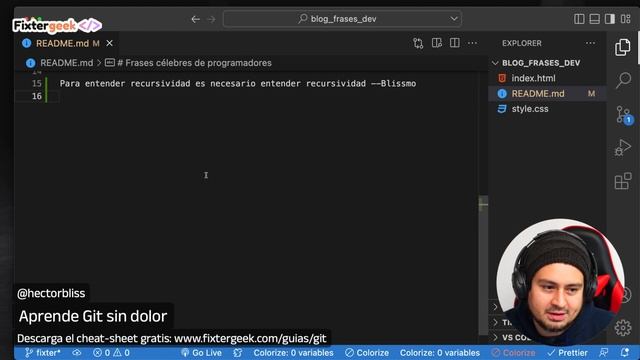Toggle the primary side bar layout icon
This screenshot has height=360, width=640.
pyautogui.click(x=579, y=19)
